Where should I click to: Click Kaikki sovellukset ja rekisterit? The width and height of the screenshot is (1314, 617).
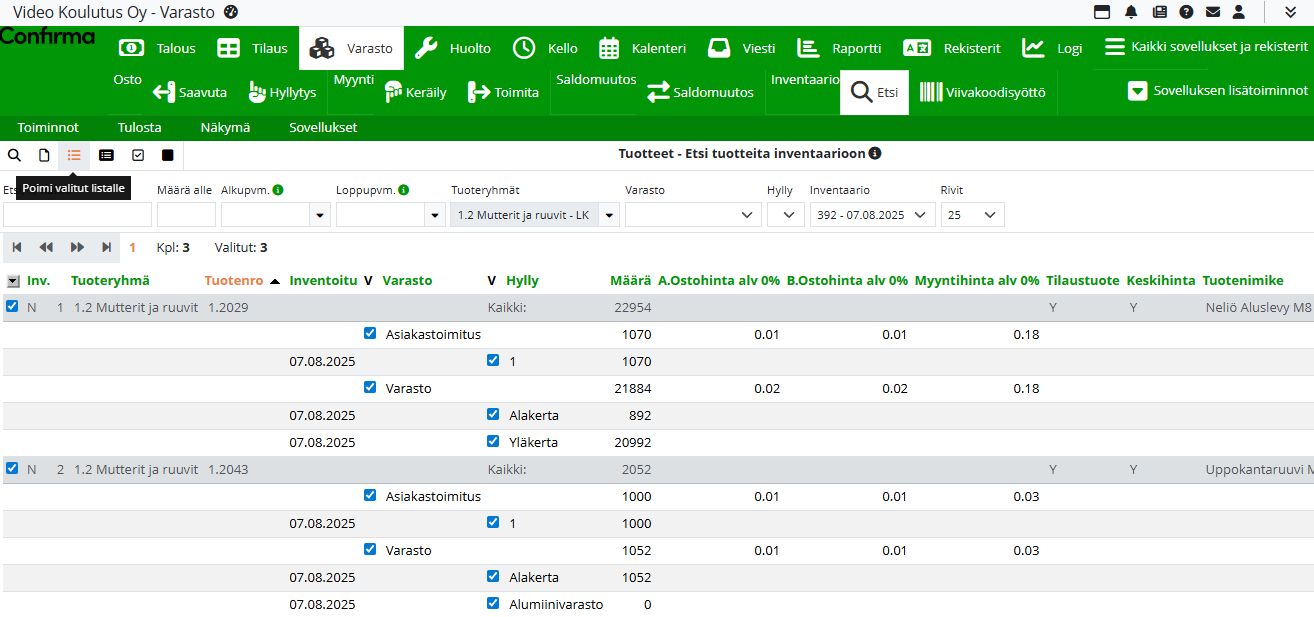pyautogui.click(x=1206, y=47)
